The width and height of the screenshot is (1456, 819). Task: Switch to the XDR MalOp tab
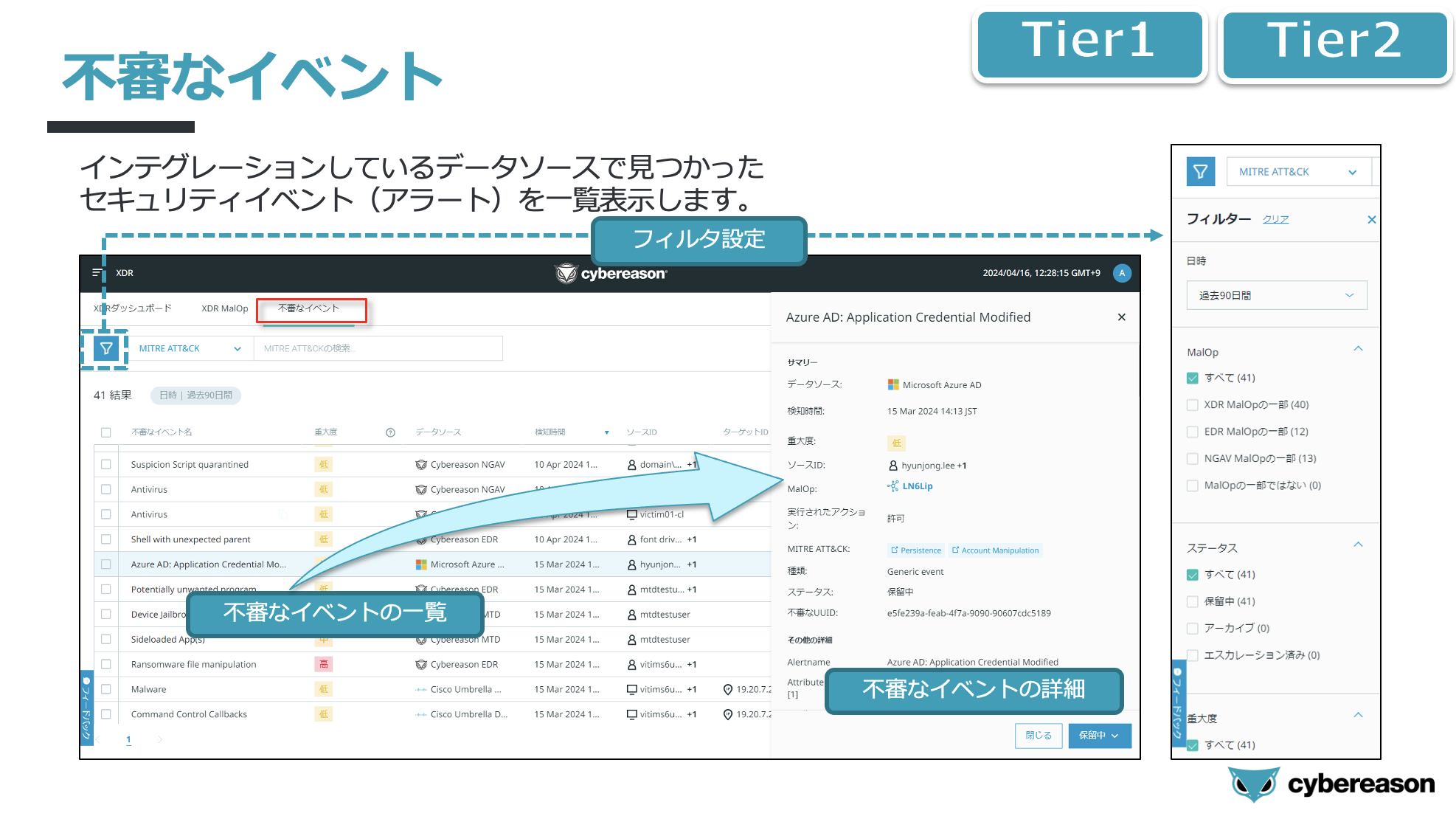[224, 308]
